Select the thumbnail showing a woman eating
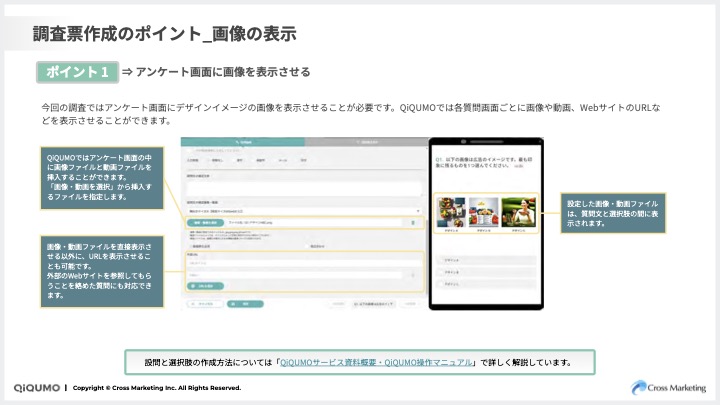Viewport: 720px width, 405px height. tap(518, 212)
